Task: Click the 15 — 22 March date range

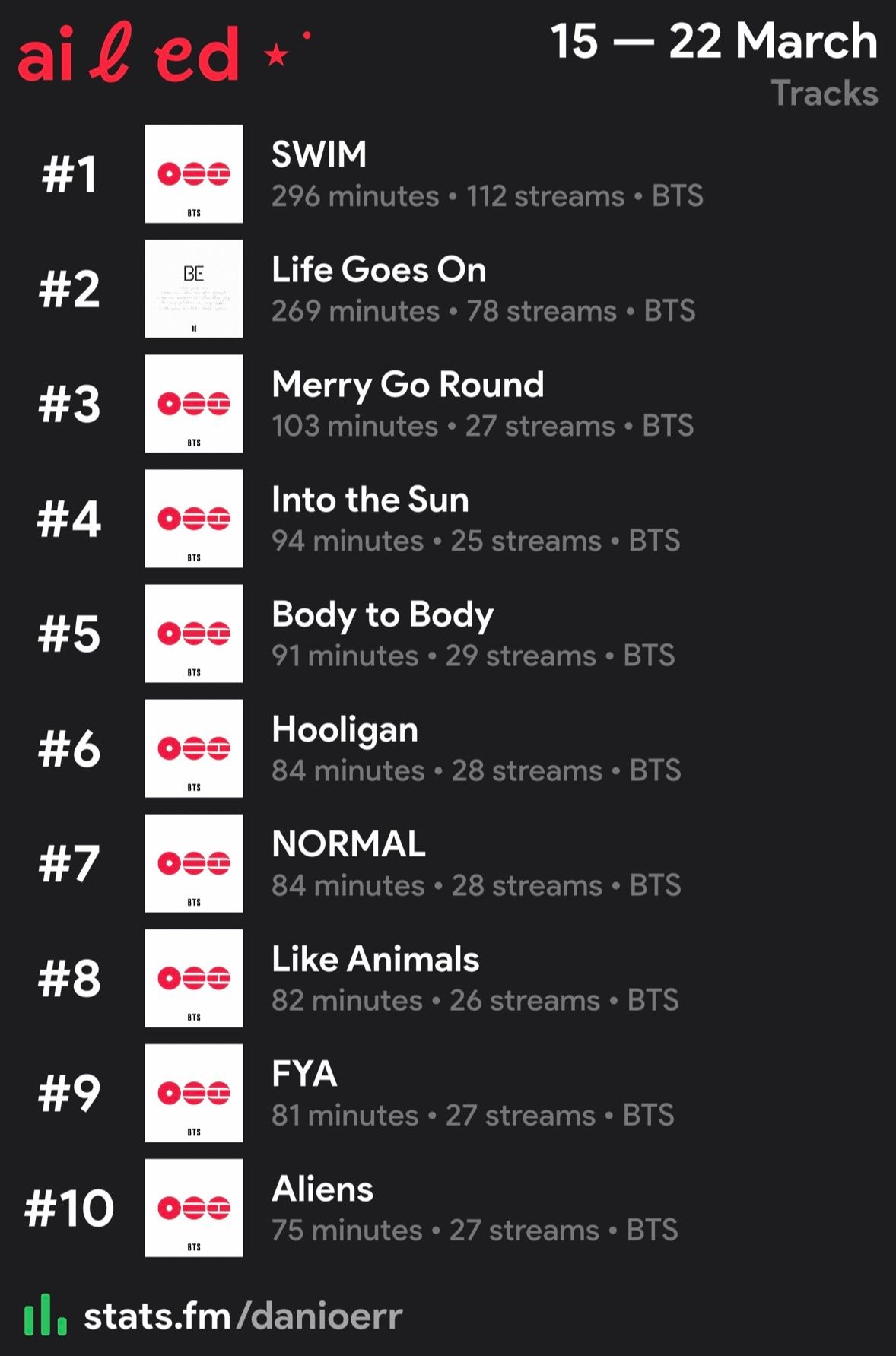Action: [x=713, y=40]
